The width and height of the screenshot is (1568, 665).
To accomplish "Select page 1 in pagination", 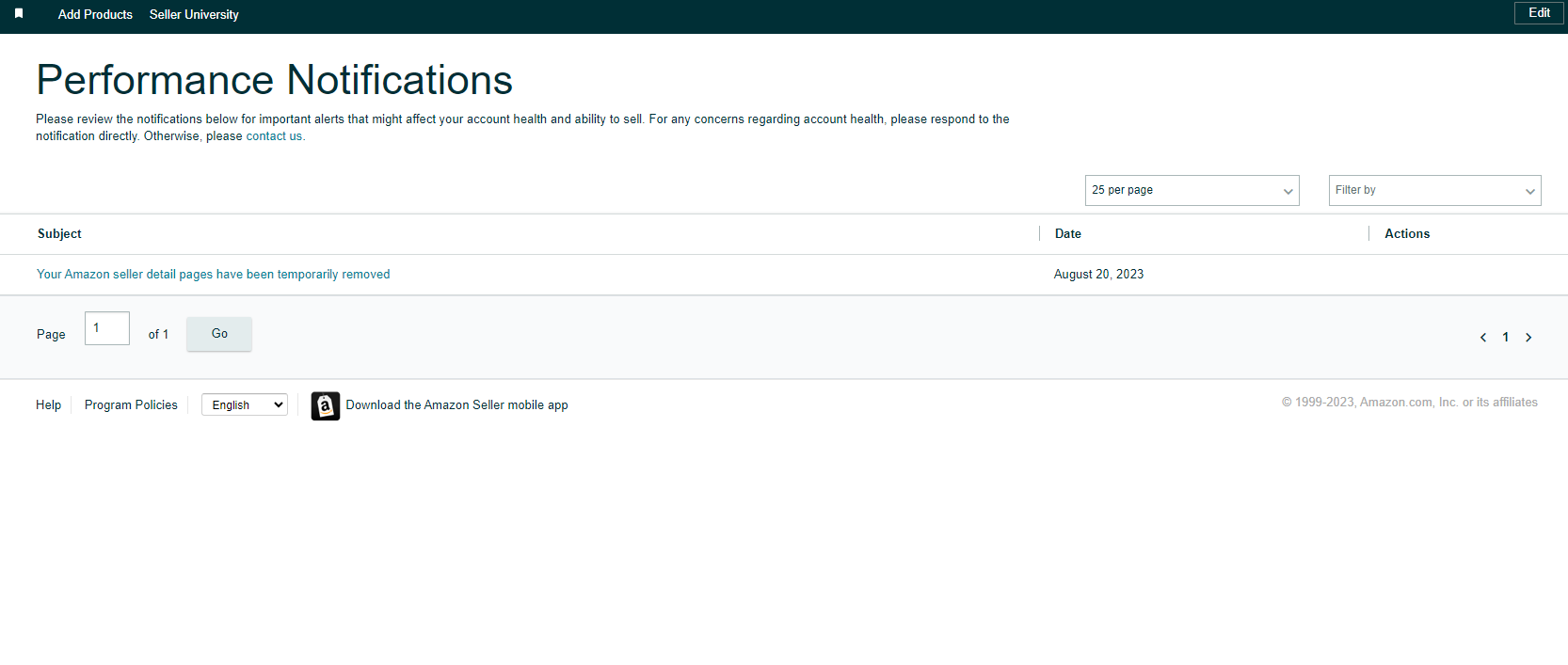I will [1506, 338].
